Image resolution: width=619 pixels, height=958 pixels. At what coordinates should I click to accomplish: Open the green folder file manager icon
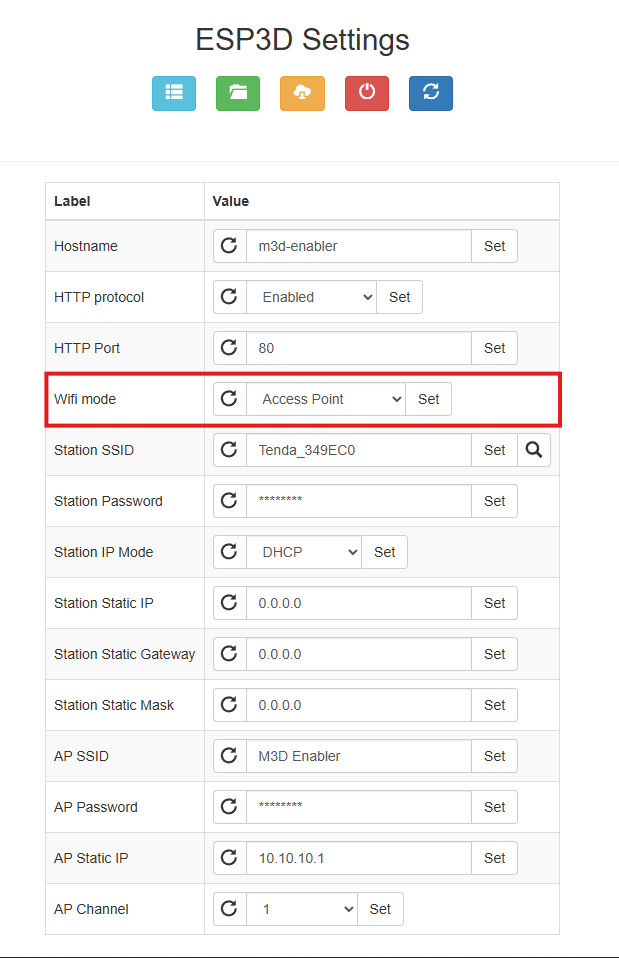(238, 92)
